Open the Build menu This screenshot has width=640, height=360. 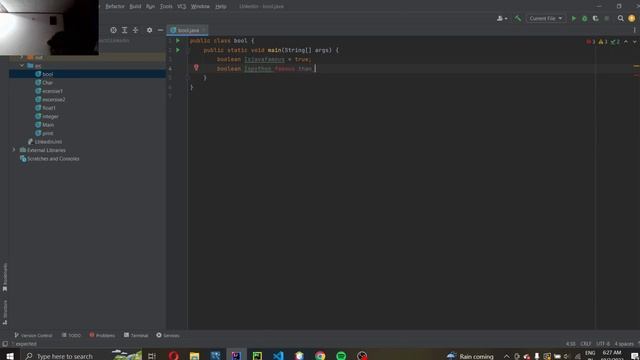[135, 7]
